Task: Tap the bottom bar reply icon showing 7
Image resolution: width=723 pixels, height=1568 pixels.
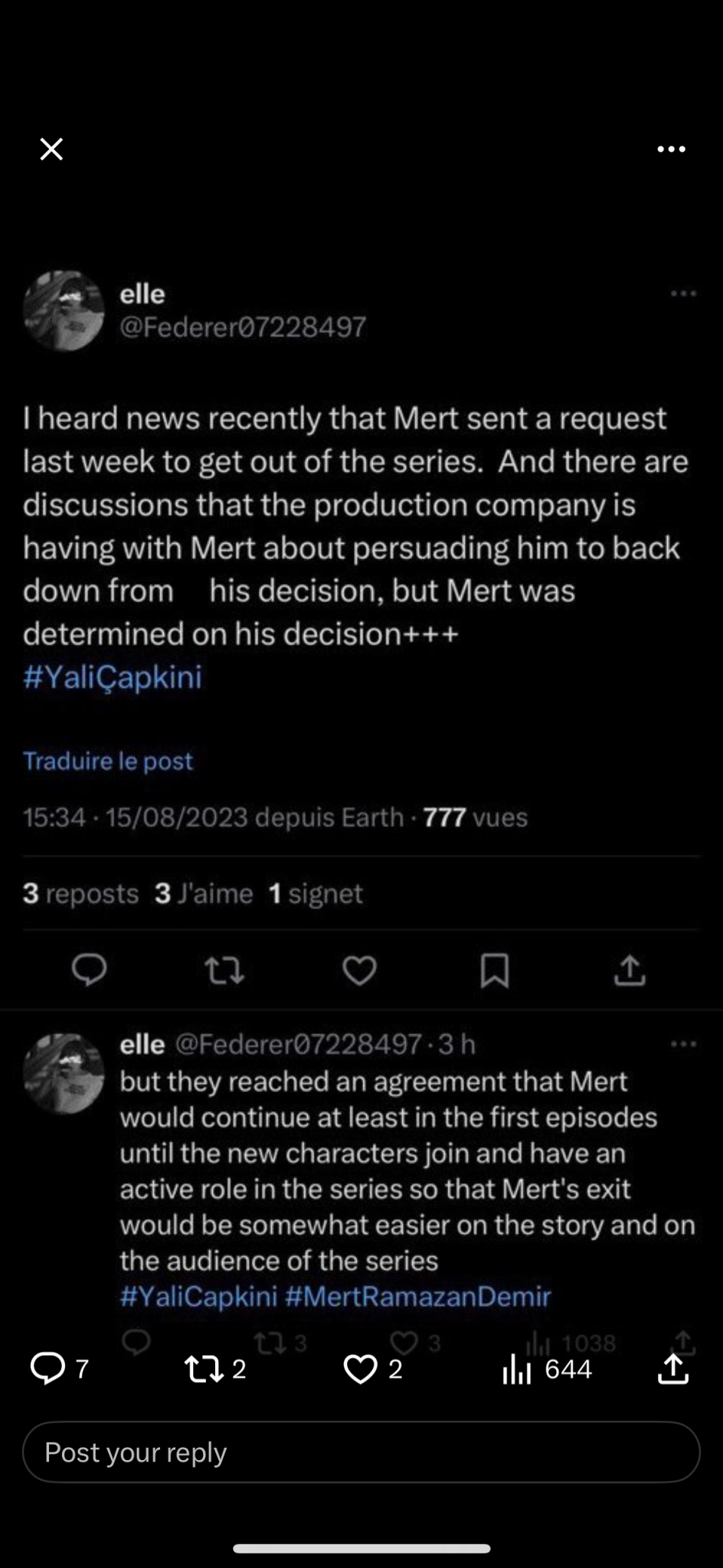Action: pos(48,1369)
